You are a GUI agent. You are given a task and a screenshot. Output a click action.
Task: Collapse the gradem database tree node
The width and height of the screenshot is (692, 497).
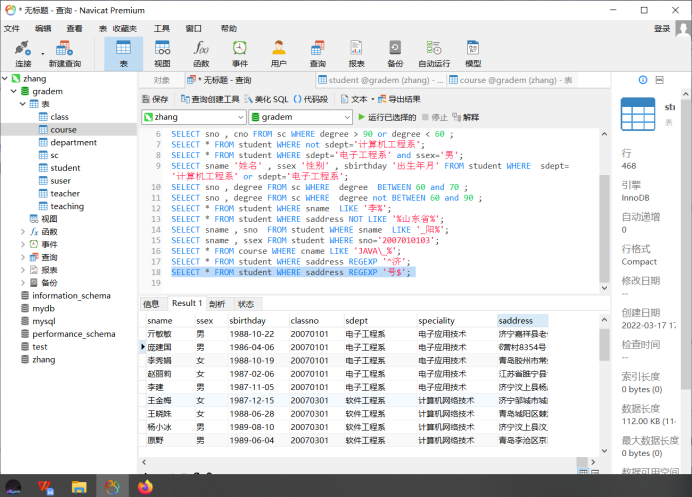pos(14,91)
